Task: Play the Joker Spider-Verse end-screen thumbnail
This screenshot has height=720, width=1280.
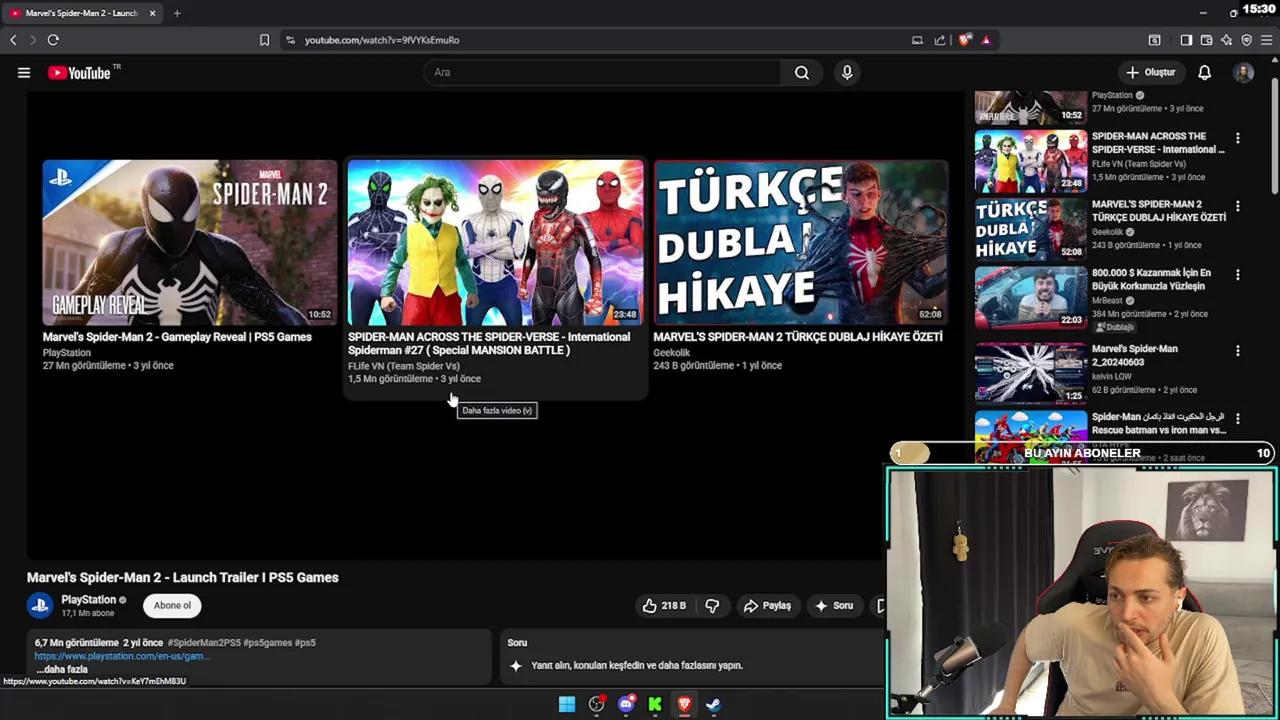Action: pyautogui.click(x=495, y=242)
